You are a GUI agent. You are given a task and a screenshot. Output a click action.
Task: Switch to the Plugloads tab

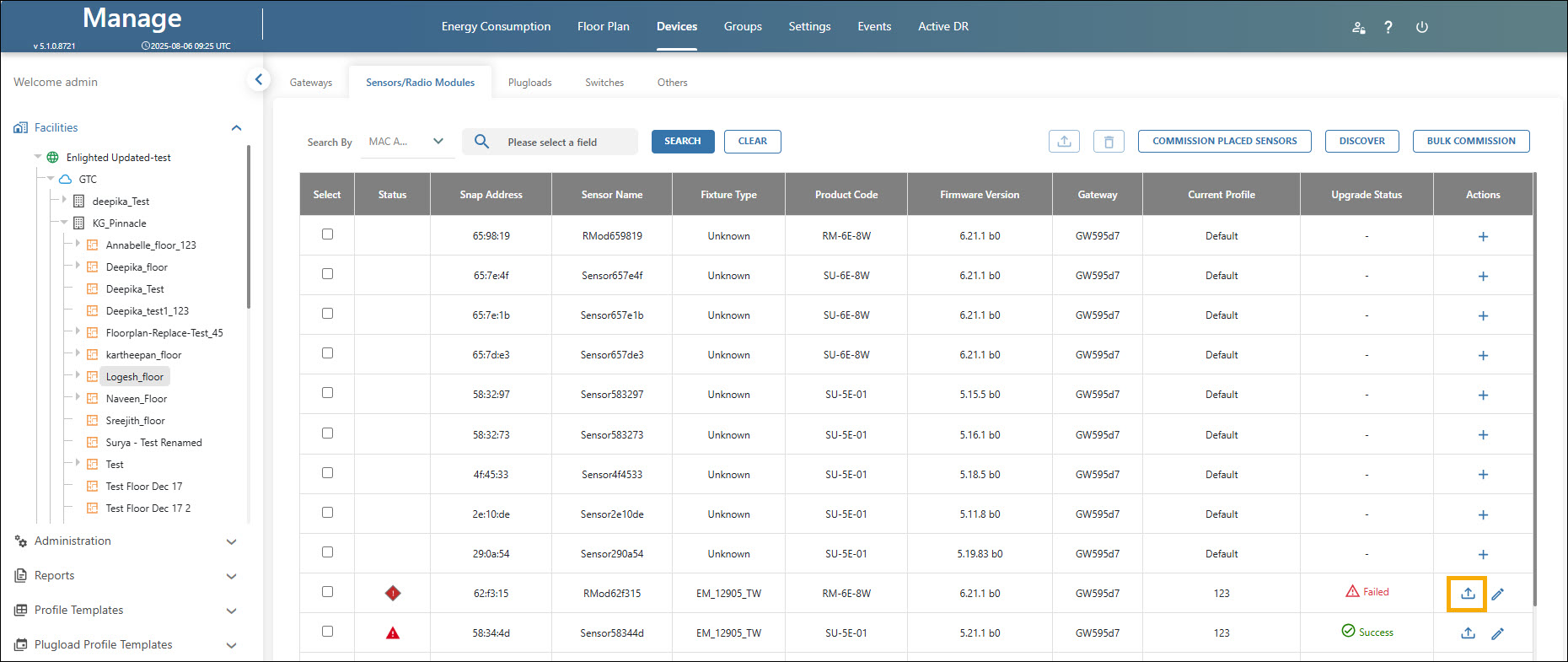(530, 83)
